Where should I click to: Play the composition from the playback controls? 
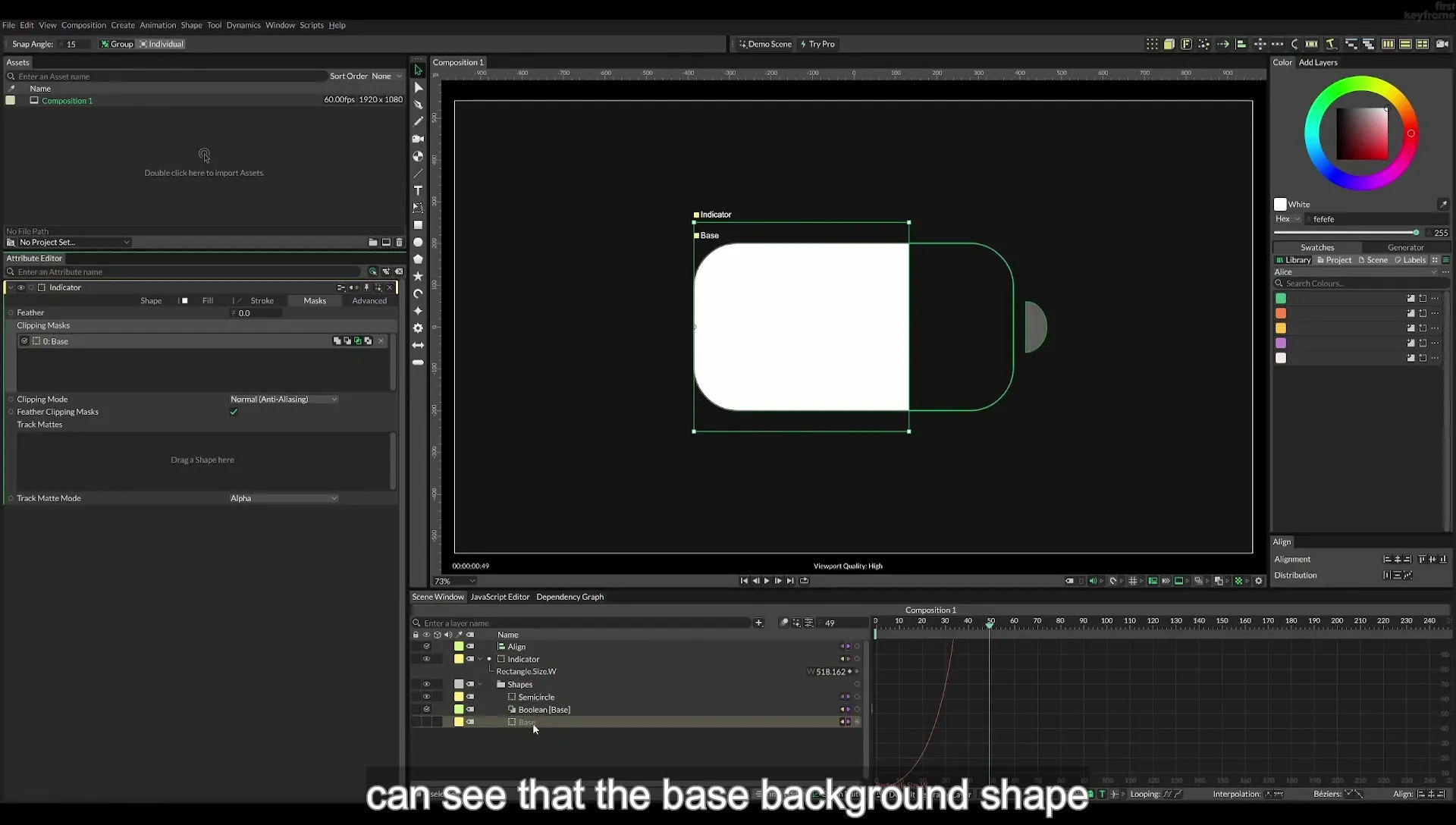pos(767,581)
